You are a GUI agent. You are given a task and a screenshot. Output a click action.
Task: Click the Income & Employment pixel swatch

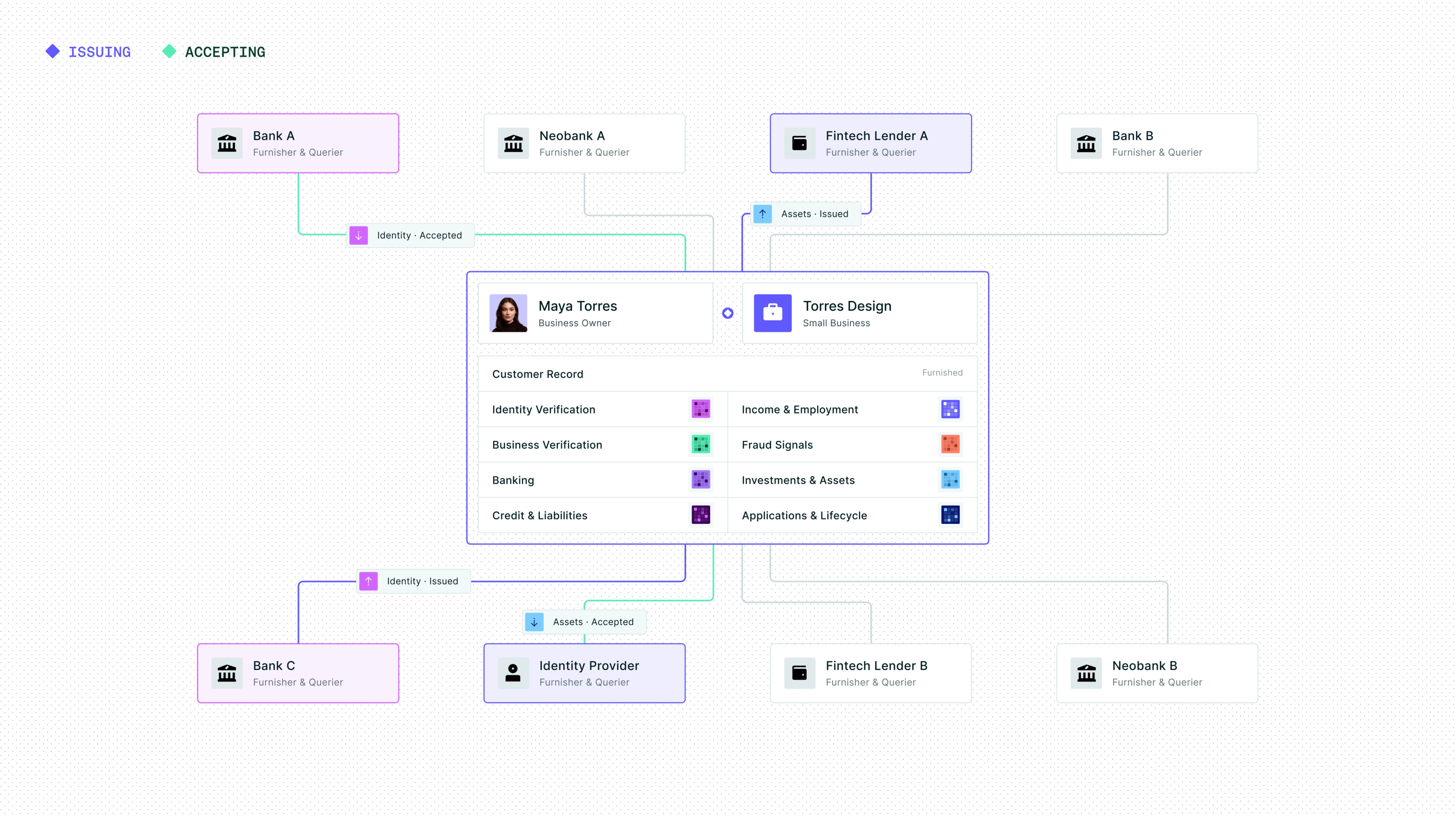coord(950,409)
